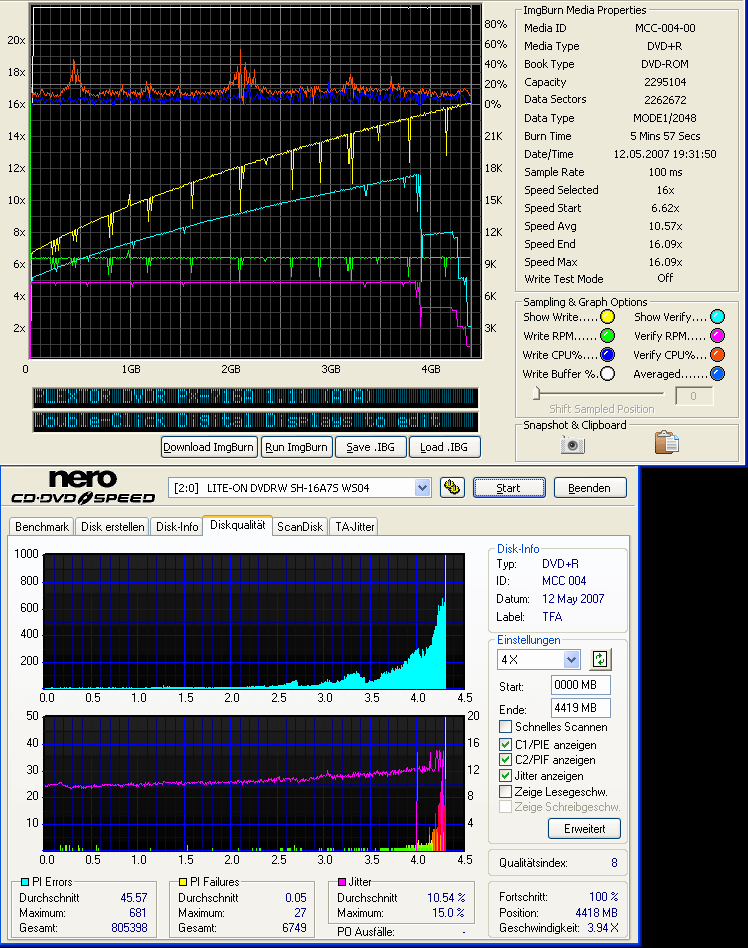Toggle the green Write RPM indicator
Image resolution: width=748 pixels, height=948 pixels.
(x=607, y=336)
